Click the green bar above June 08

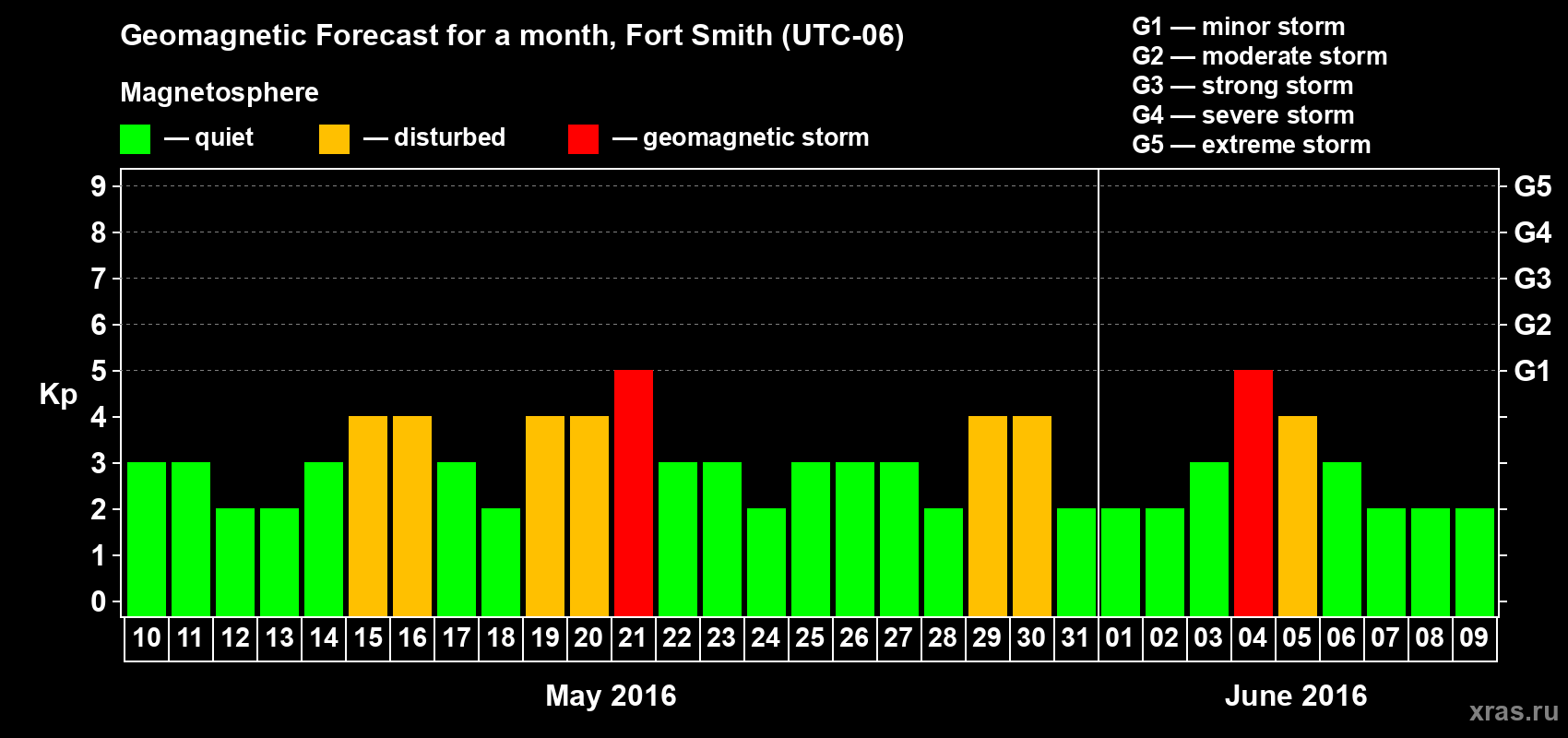(x=1431, y=563)
